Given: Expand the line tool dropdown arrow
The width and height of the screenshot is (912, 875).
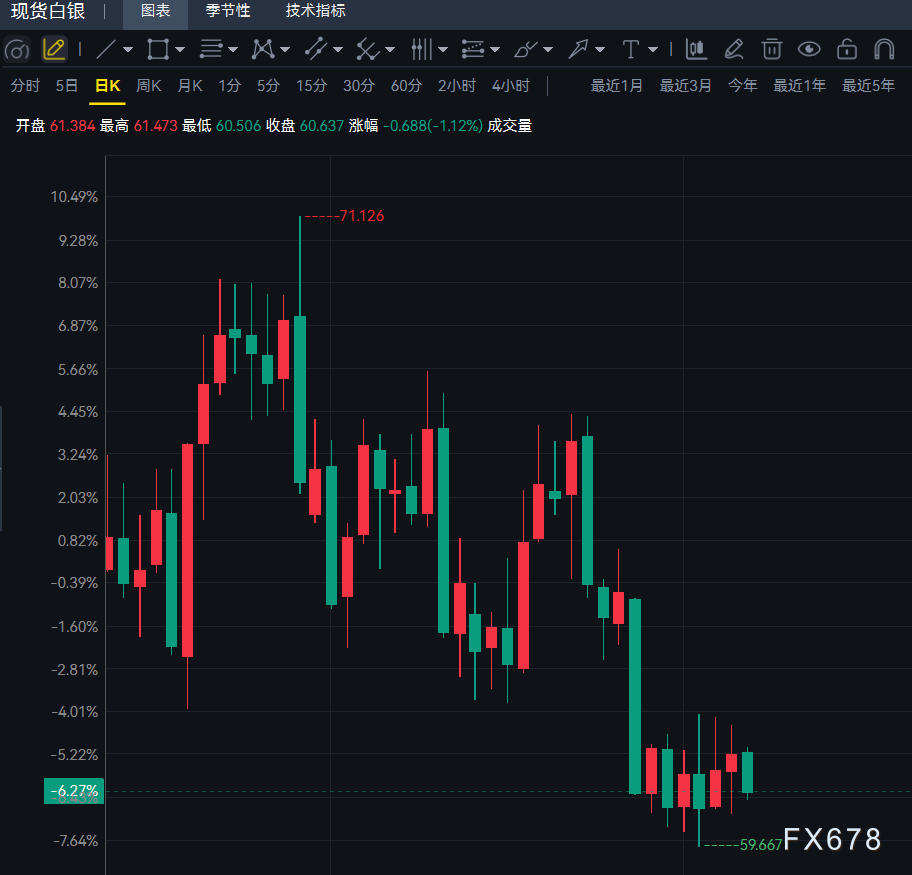Looking at the screenshot, I should (x=128, y=50).
